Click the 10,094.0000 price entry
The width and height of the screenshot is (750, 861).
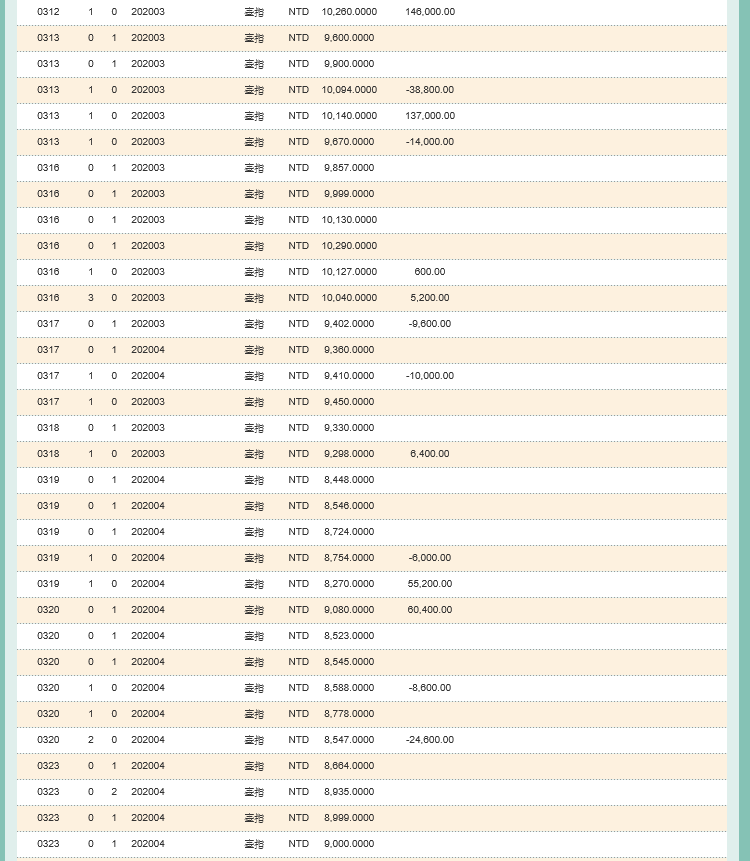tap(349, 90)
